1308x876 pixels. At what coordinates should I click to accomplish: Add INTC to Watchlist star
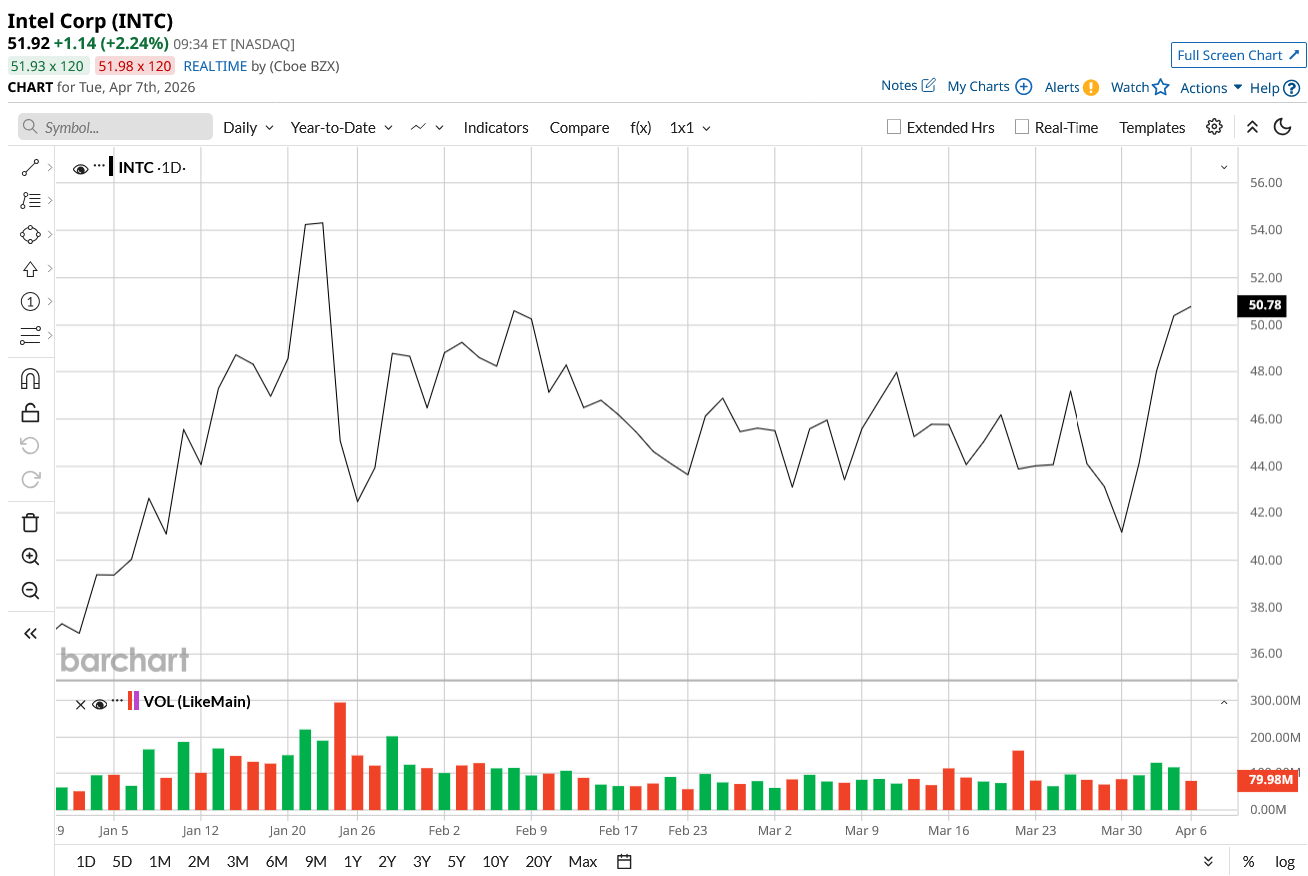coord(1160,87)
